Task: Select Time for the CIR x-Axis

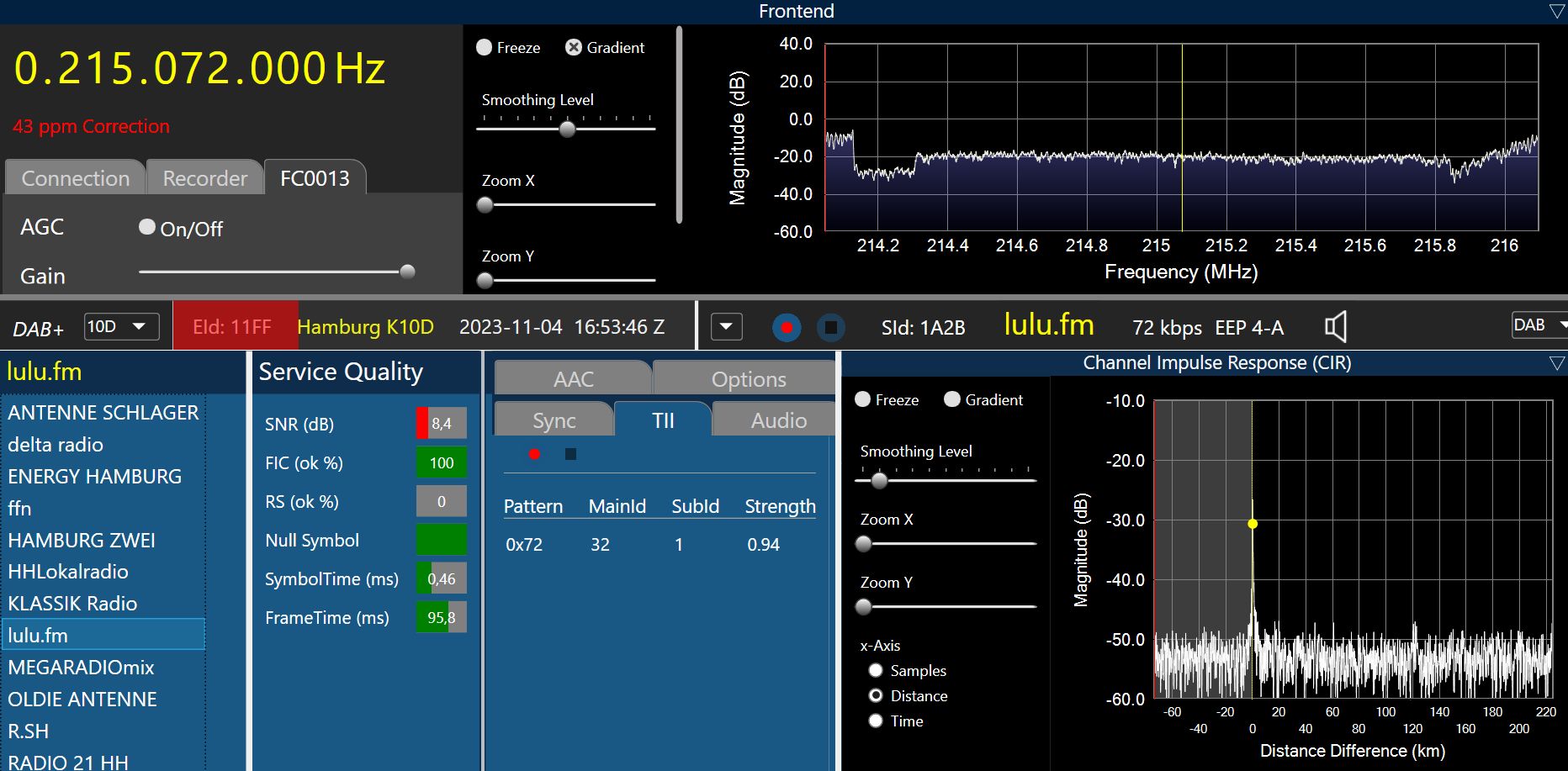Action: click(876, 721)
